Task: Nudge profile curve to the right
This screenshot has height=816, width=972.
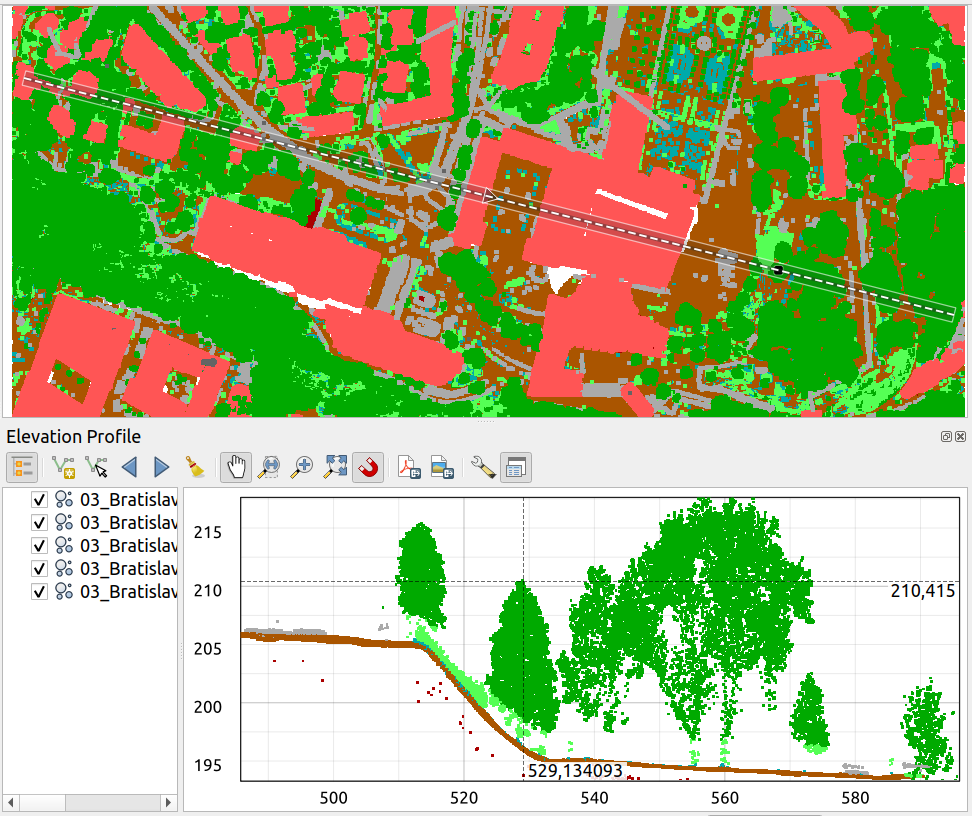Action: (161, 467)
